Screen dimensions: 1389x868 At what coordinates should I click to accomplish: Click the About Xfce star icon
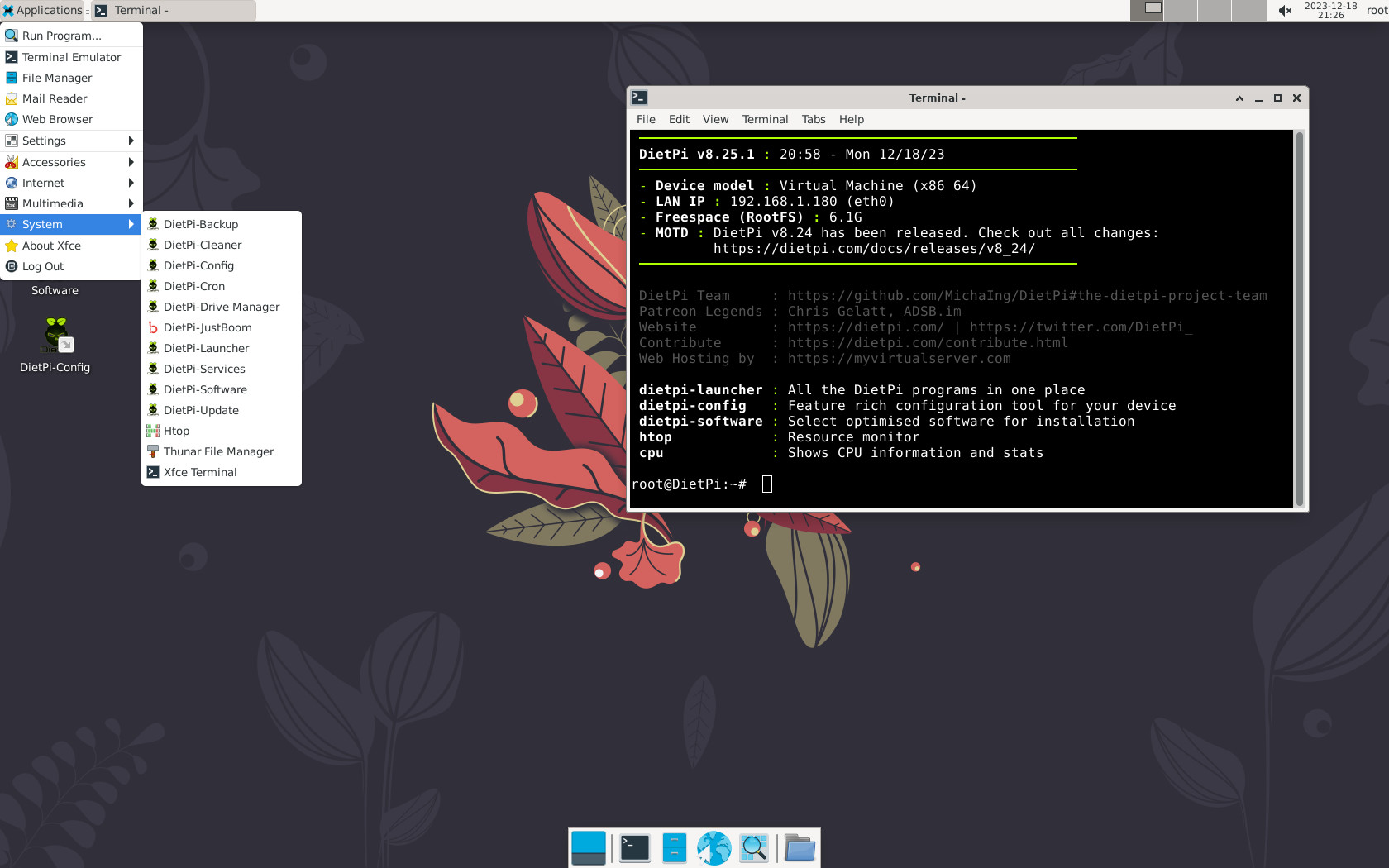pyautogui.click(x=12, y=246)
